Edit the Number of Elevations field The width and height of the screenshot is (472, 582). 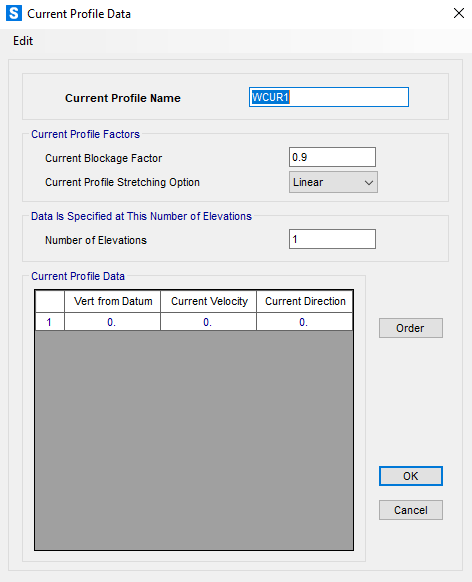click(x=332, y=239)
